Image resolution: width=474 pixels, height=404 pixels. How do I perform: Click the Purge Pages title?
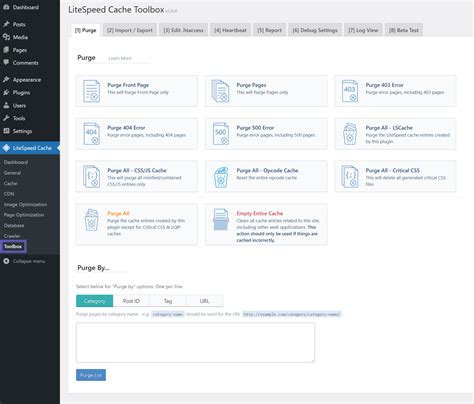(251, 85)
